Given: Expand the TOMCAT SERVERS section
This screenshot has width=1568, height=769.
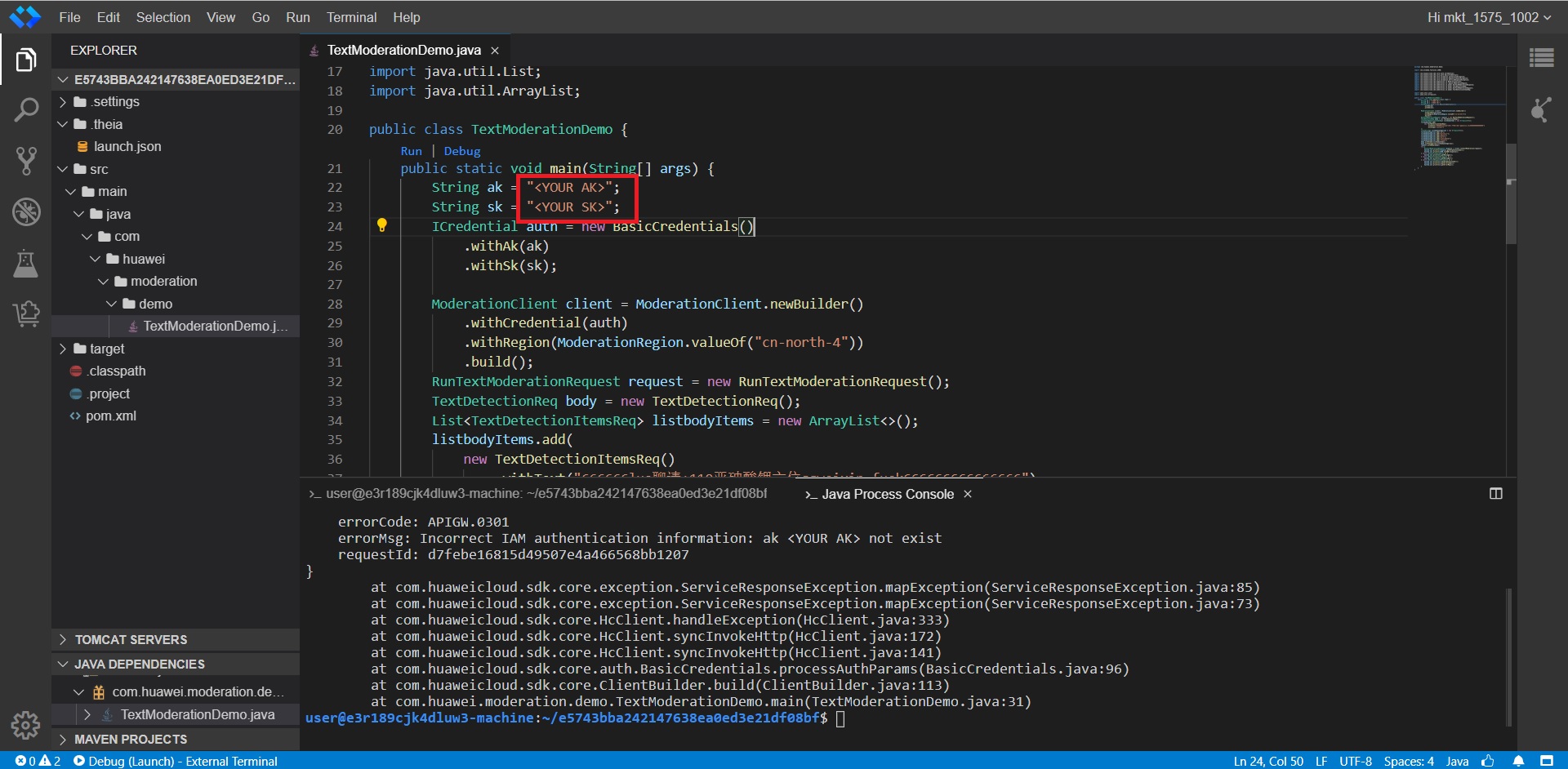Looking at the screenshot, I should click(x=131, y=640).
